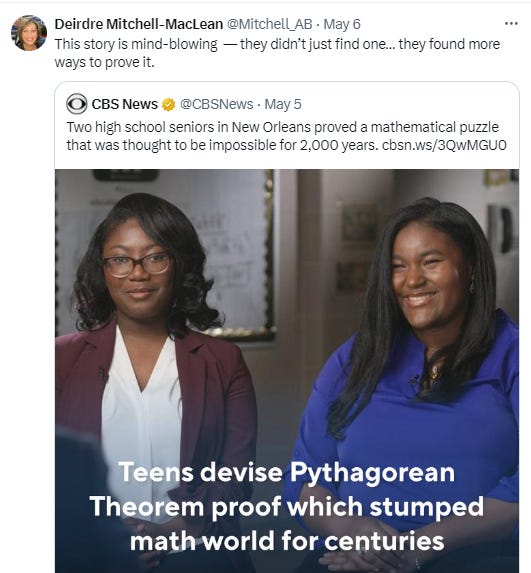
Task: Open Deirdre Mitchell-MacLean's profile avatar
Action: click(x=29, y=33)
